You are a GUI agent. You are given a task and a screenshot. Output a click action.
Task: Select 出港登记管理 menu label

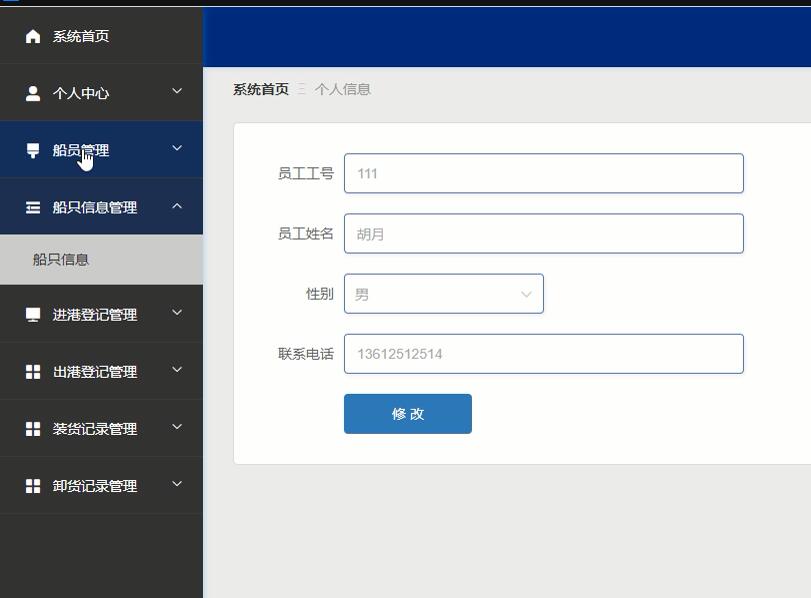pos(95,371)
